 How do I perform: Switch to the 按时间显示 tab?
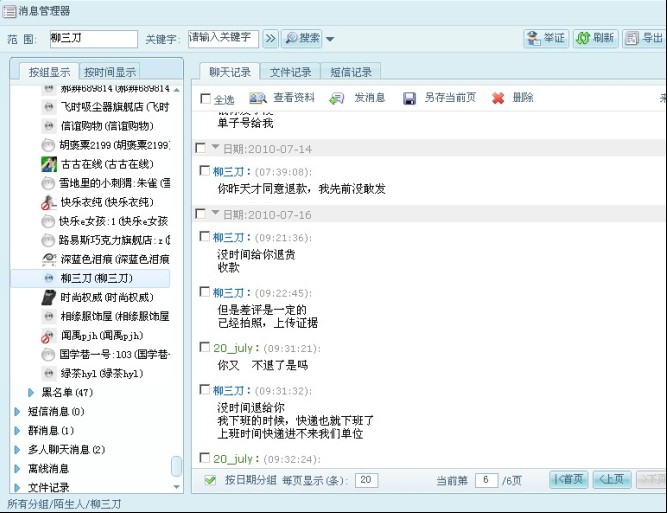click(111, 72)
